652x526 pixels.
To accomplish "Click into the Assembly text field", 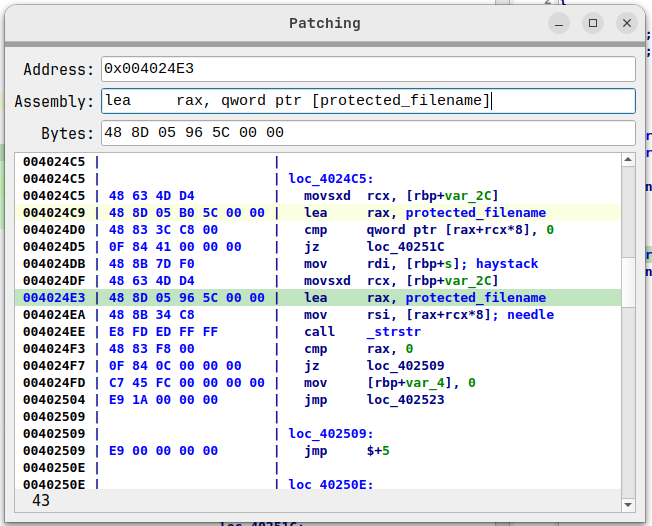I will [x=368, y=101].
